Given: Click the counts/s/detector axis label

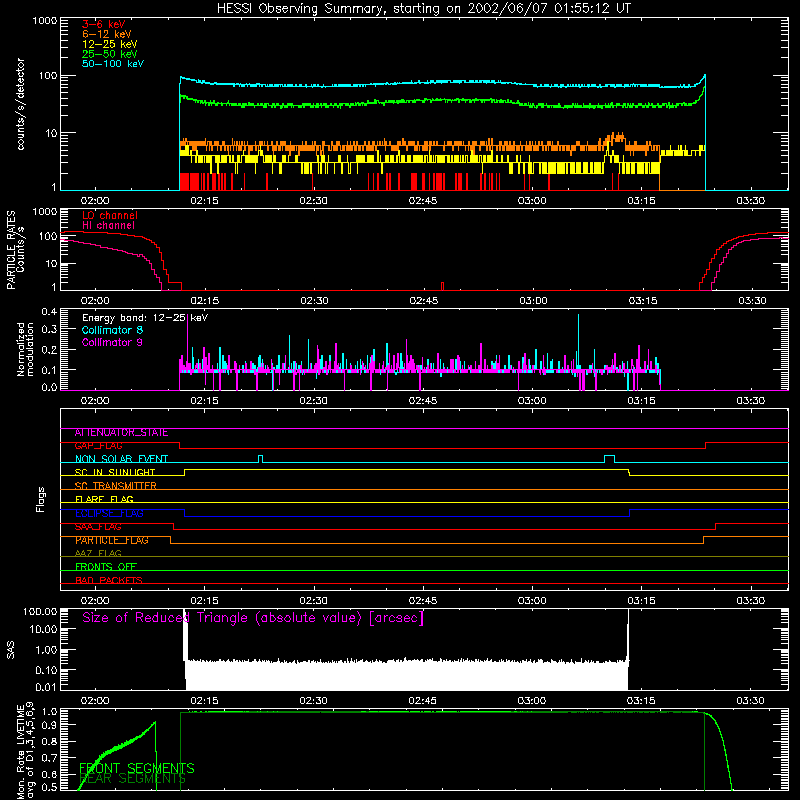Looking at the screenshot, I should 21,104.
